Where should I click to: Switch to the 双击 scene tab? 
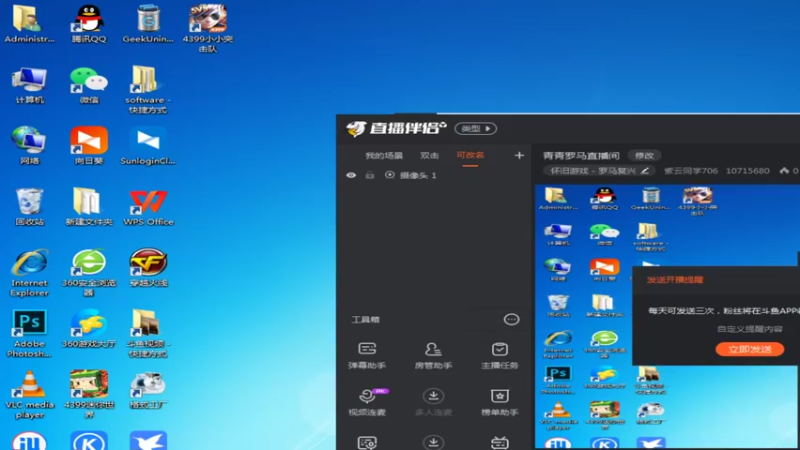tap(429, 156)
